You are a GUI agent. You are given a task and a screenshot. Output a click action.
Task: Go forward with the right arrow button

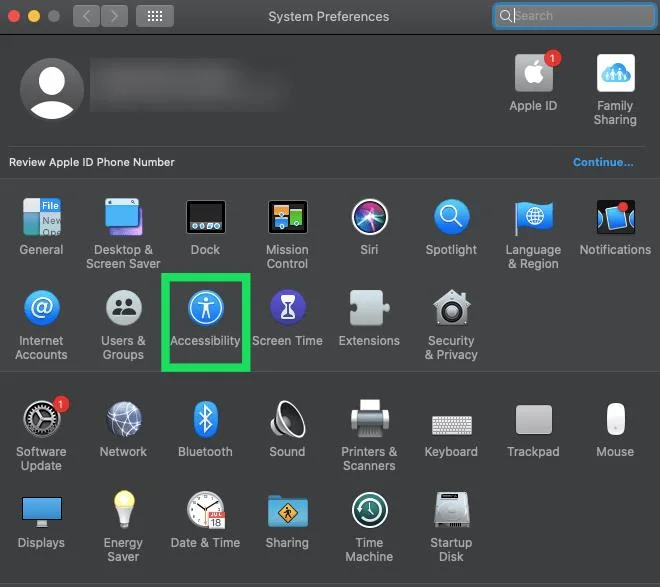[x=114, y=16]
